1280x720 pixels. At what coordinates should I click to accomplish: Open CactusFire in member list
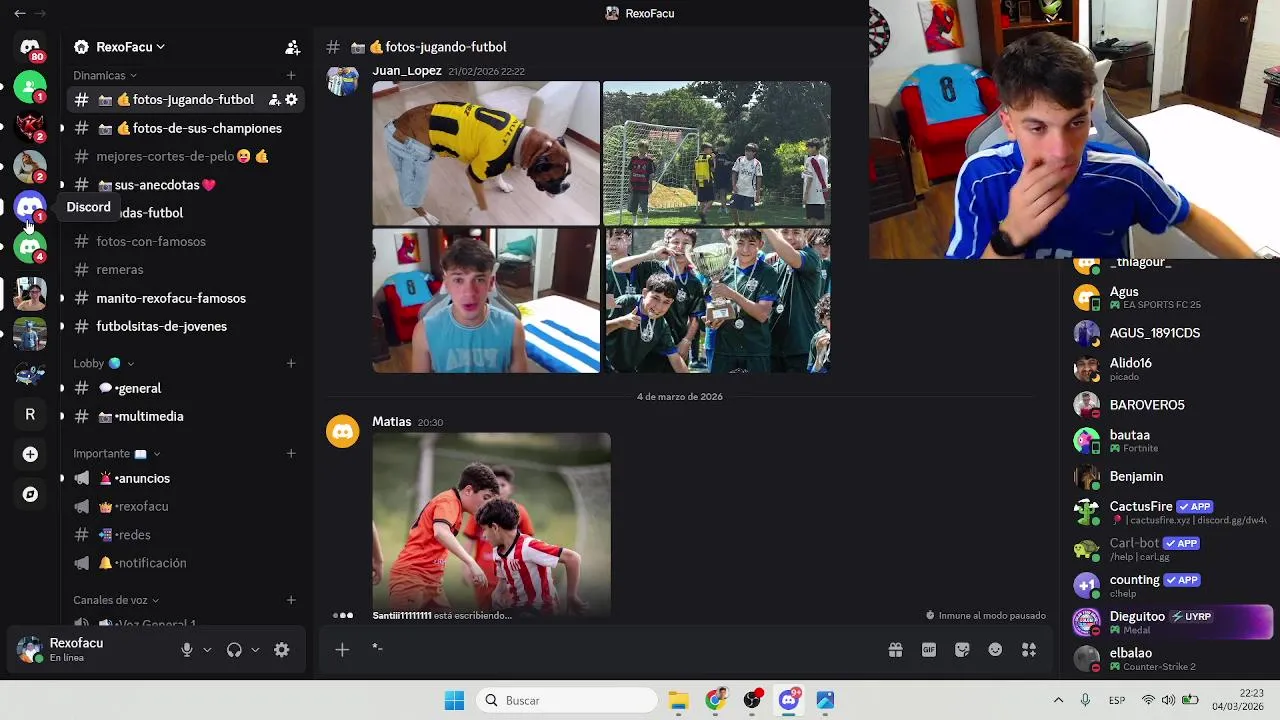(x=1169, y=512)
